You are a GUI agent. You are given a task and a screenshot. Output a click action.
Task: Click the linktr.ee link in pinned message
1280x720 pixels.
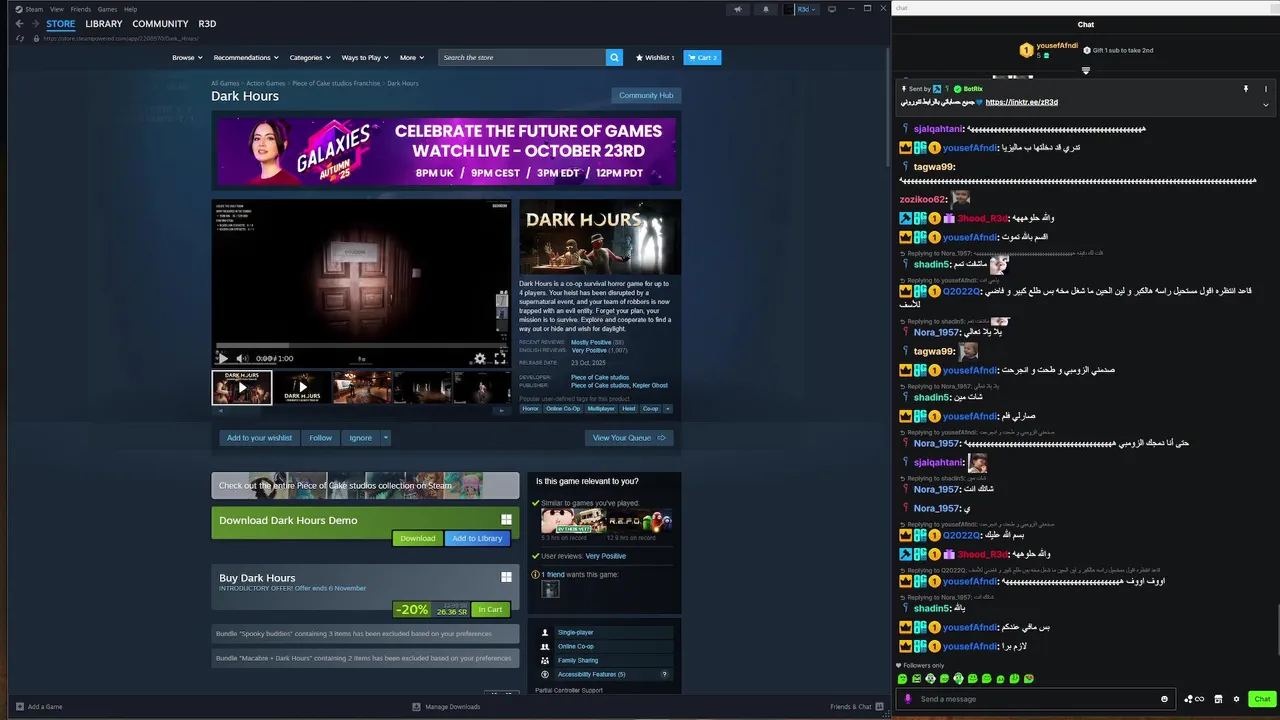(1021, 102)
